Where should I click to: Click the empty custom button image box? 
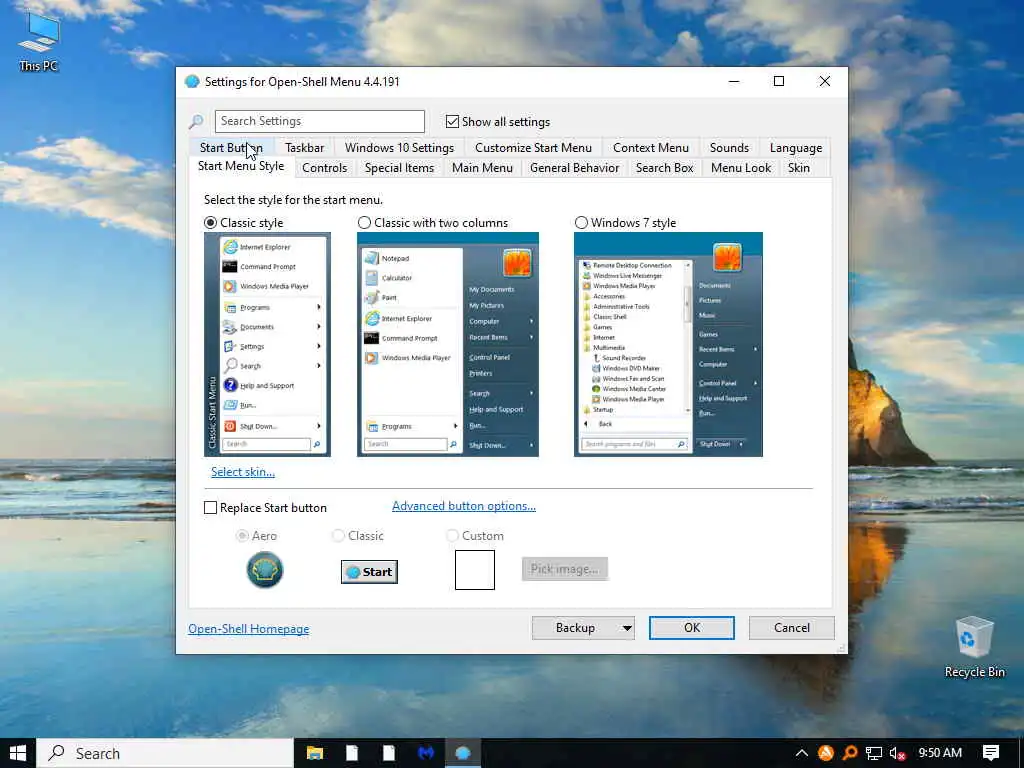tap(475, 569)
